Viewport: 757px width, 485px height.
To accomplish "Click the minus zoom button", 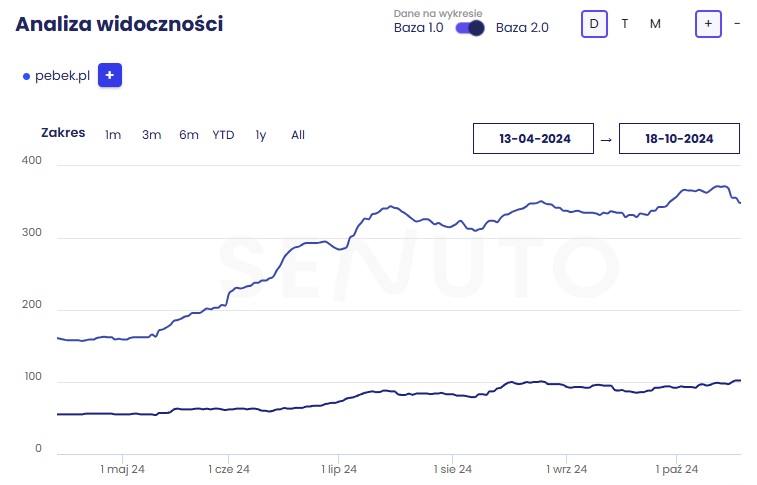I will coord(737,23).
